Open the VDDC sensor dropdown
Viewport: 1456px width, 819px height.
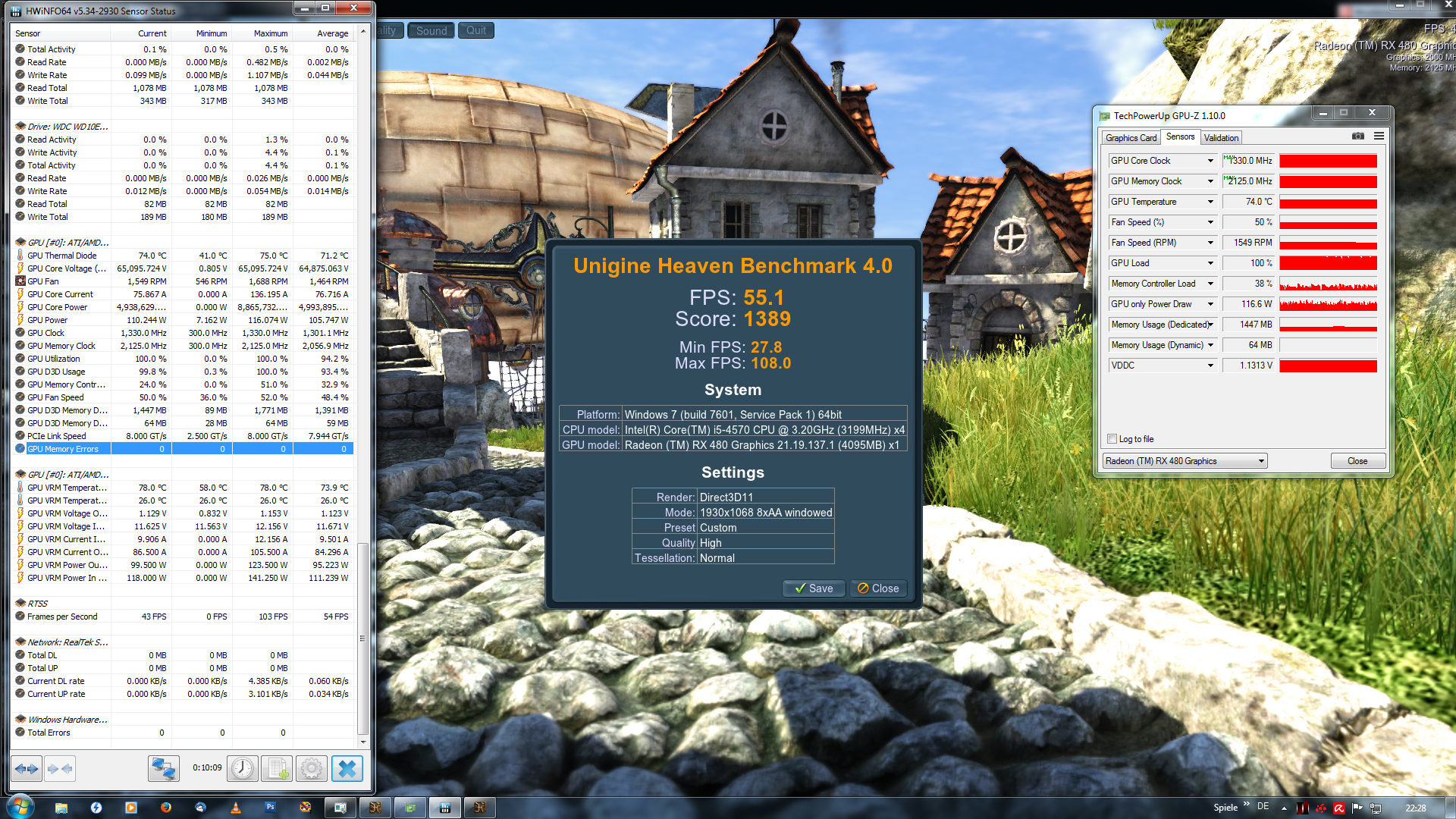pyautogui.click(x=1210, y=366)
